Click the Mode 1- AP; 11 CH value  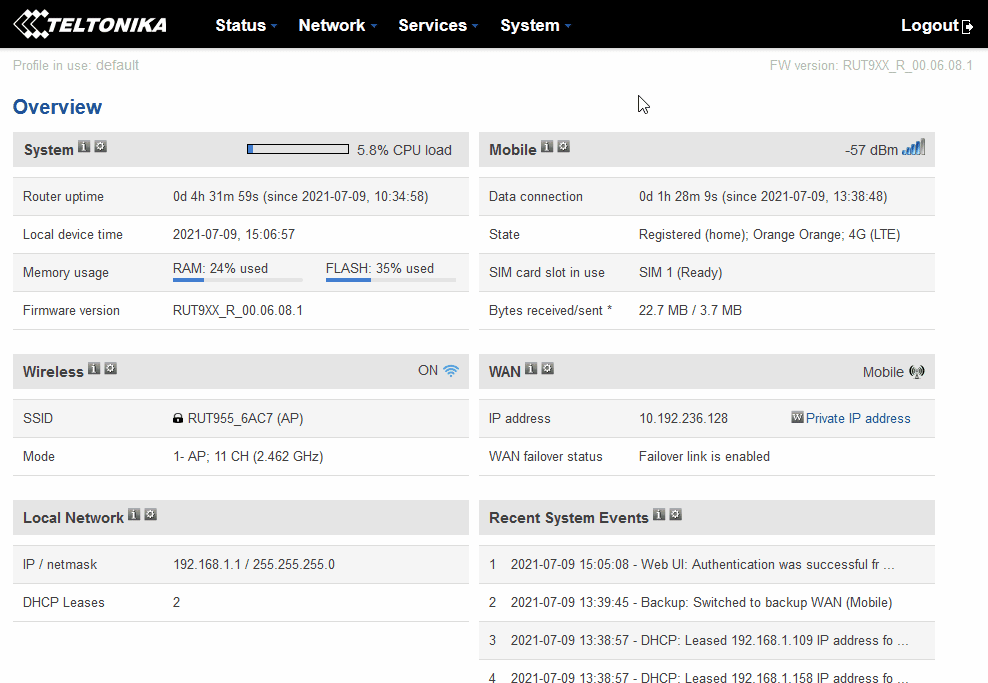click(248, 456)
